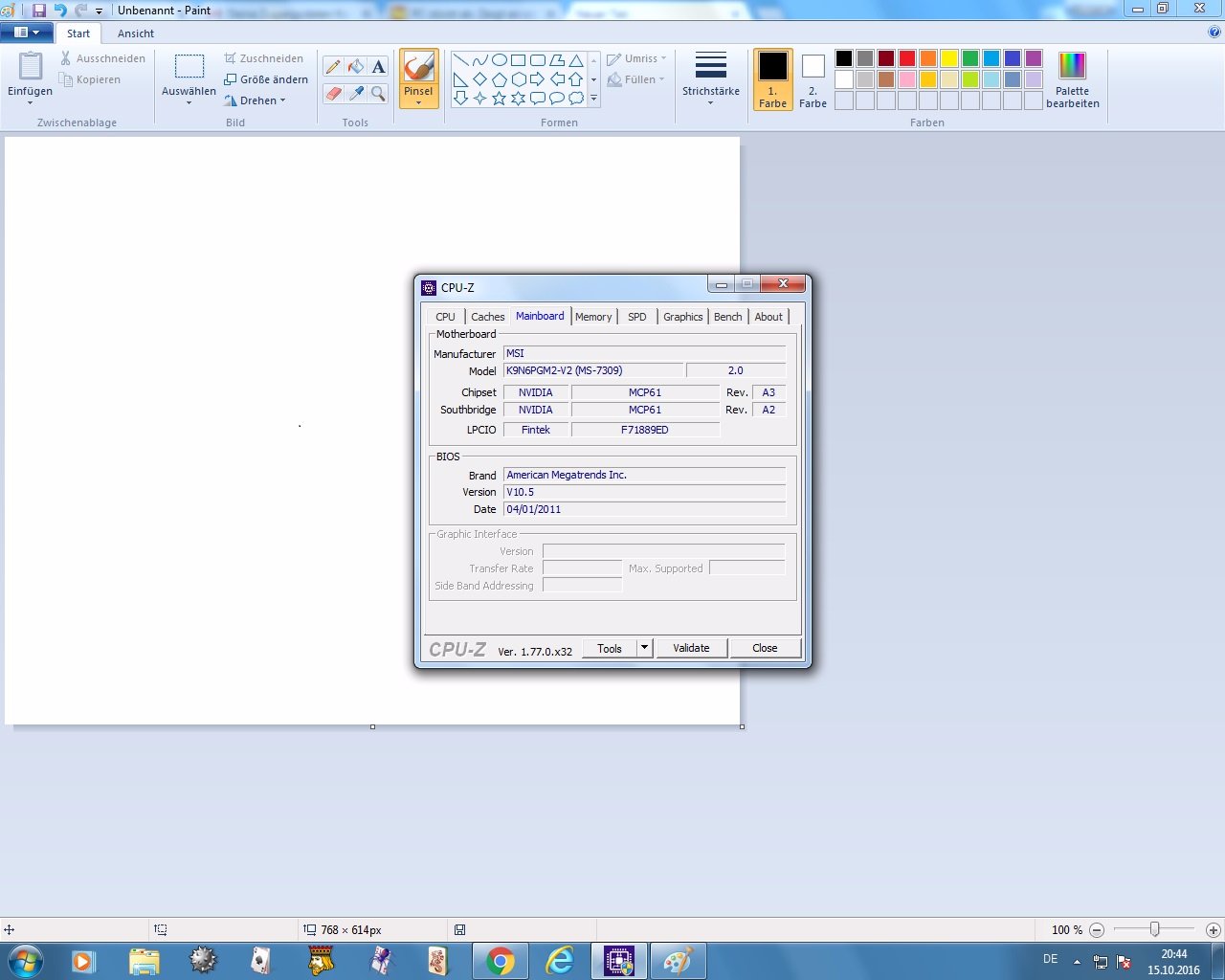Select the Eraser tool

click(333, 93)
